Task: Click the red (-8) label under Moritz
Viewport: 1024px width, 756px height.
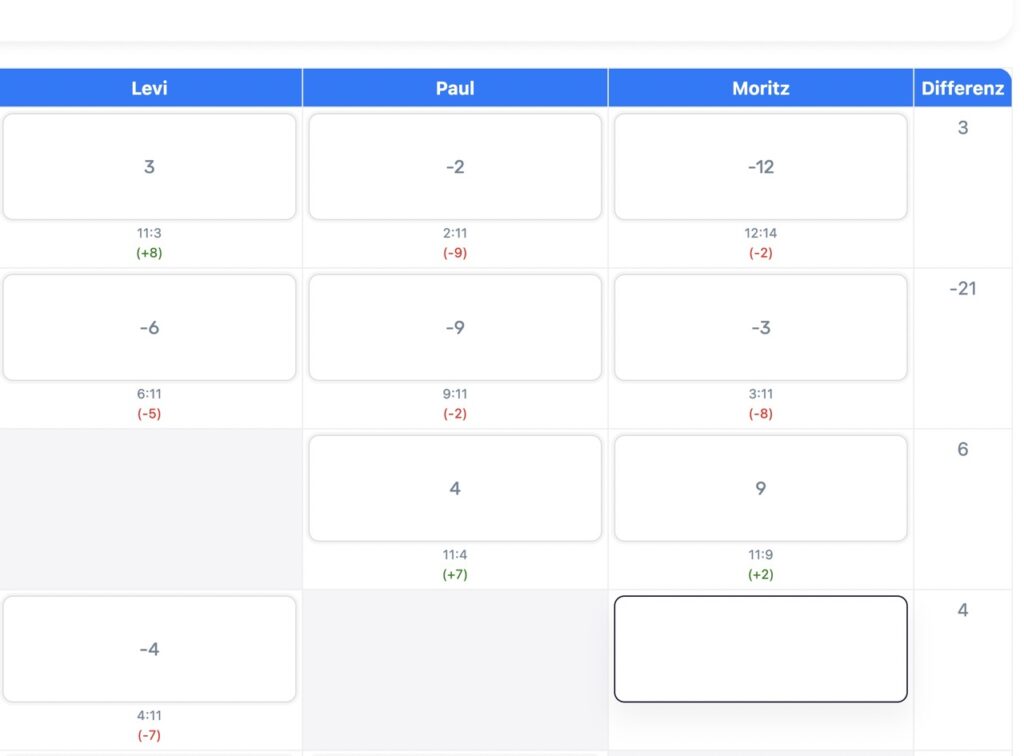Action: (760, 414)
